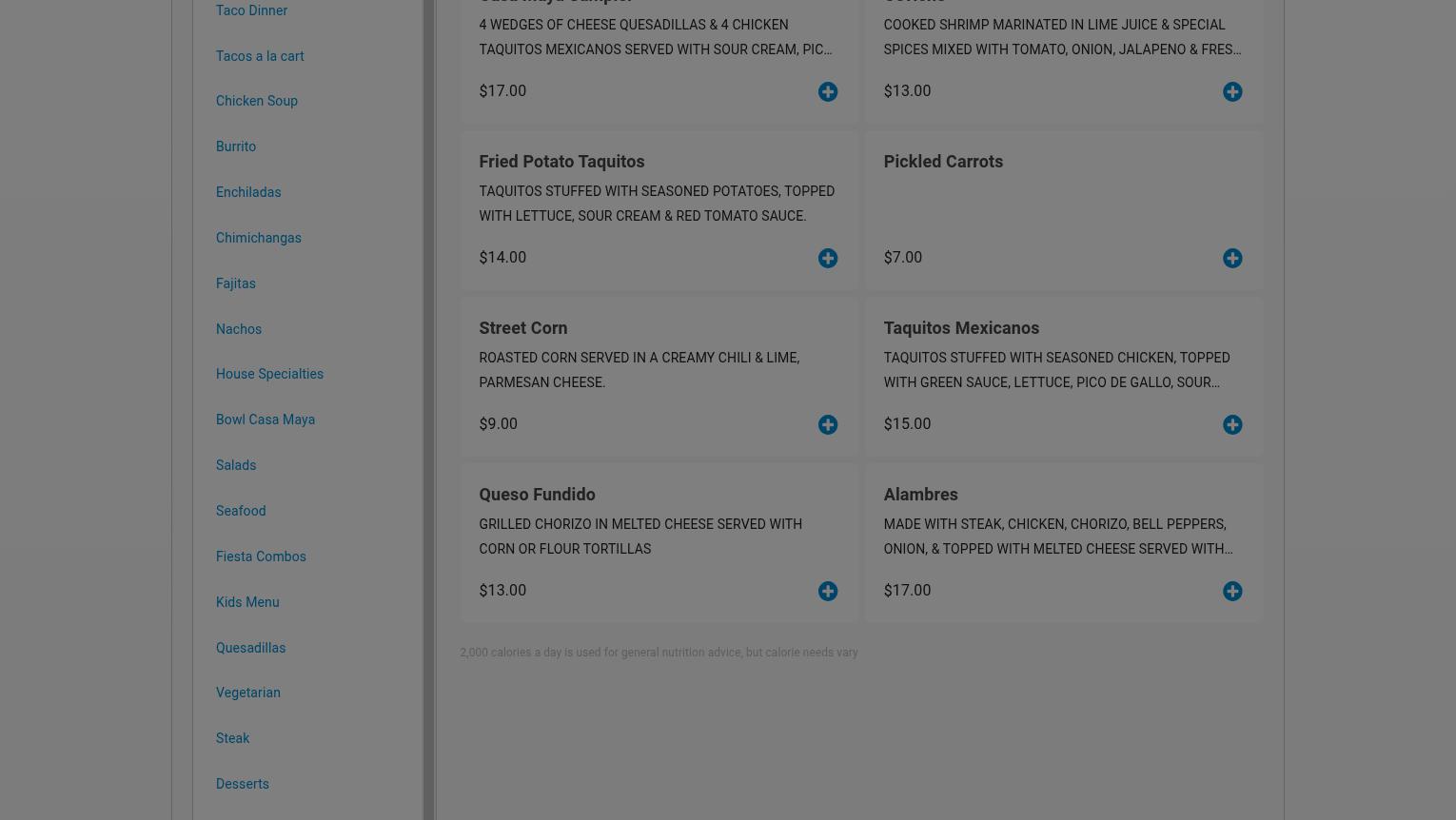Add Casa Maya Sampler $17.00 item to order
This screenshot has width=1456, height=820.
(828, 91)
